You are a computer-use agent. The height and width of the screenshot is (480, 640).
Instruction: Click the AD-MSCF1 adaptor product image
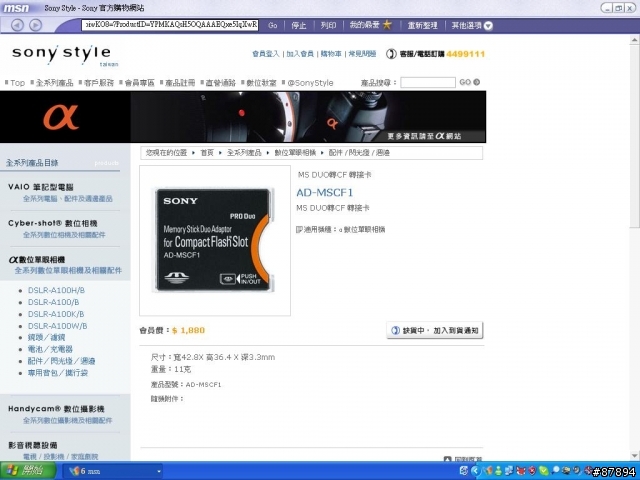[215, 240]
